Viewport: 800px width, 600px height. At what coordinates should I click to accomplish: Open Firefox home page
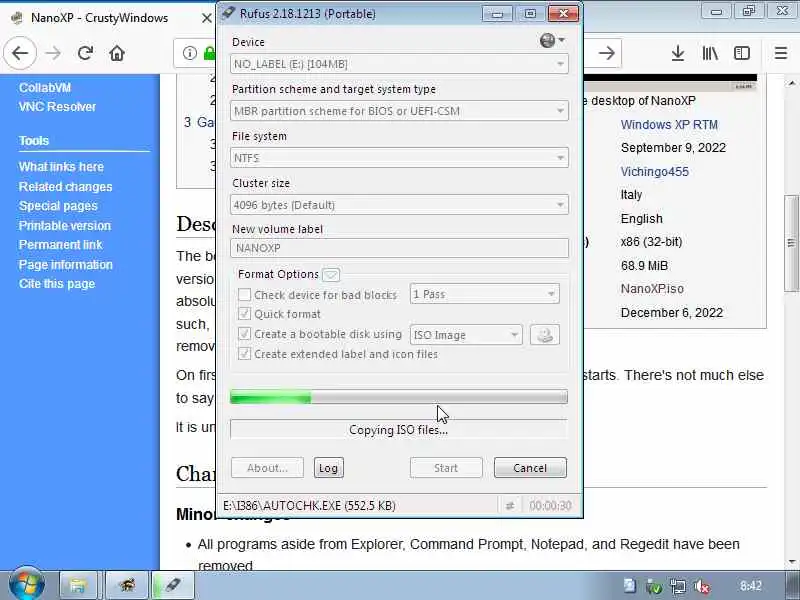117,53
